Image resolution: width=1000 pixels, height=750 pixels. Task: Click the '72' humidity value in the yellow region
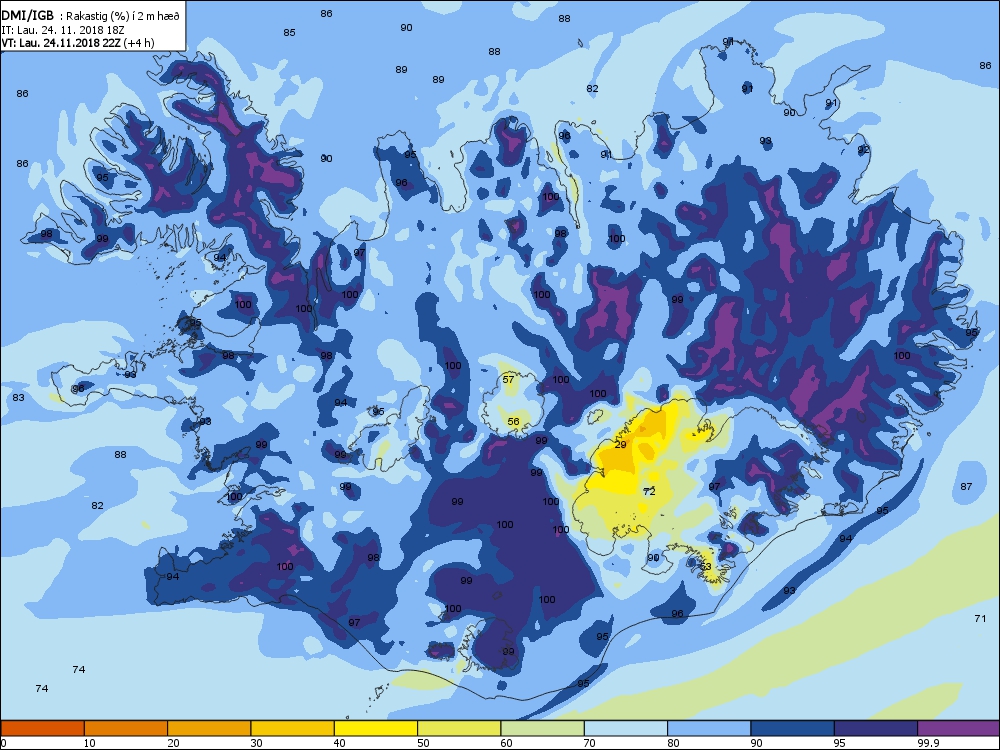[x=649, y=492]
